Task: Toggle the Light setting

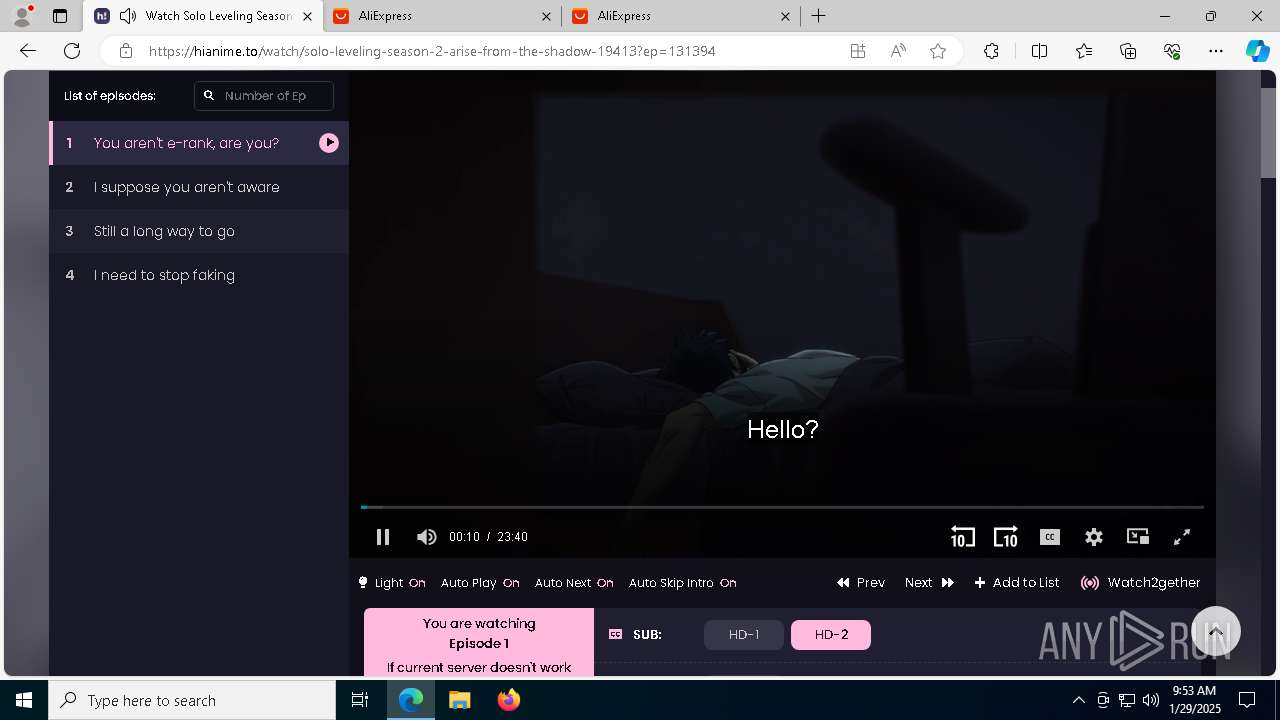Action: click(x=392, y=583)
